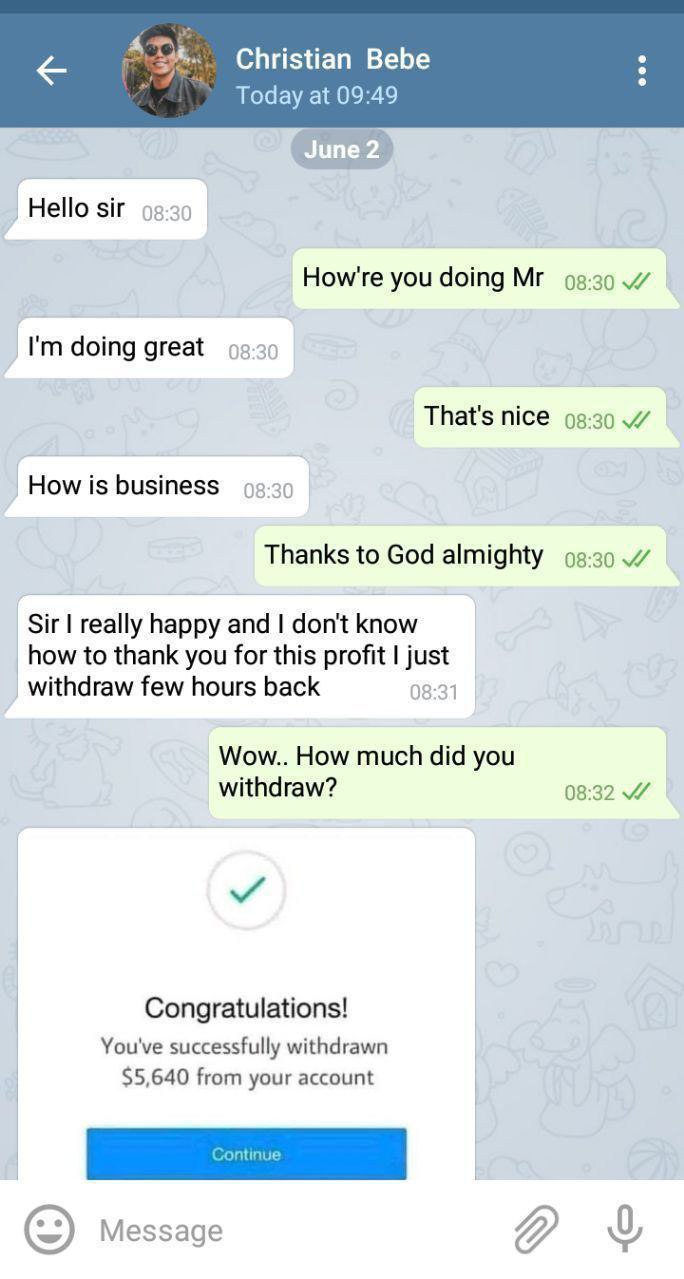Tap the back arrow icon
Viewport: 684px width, 1279px height.
(x=51, y=70)
